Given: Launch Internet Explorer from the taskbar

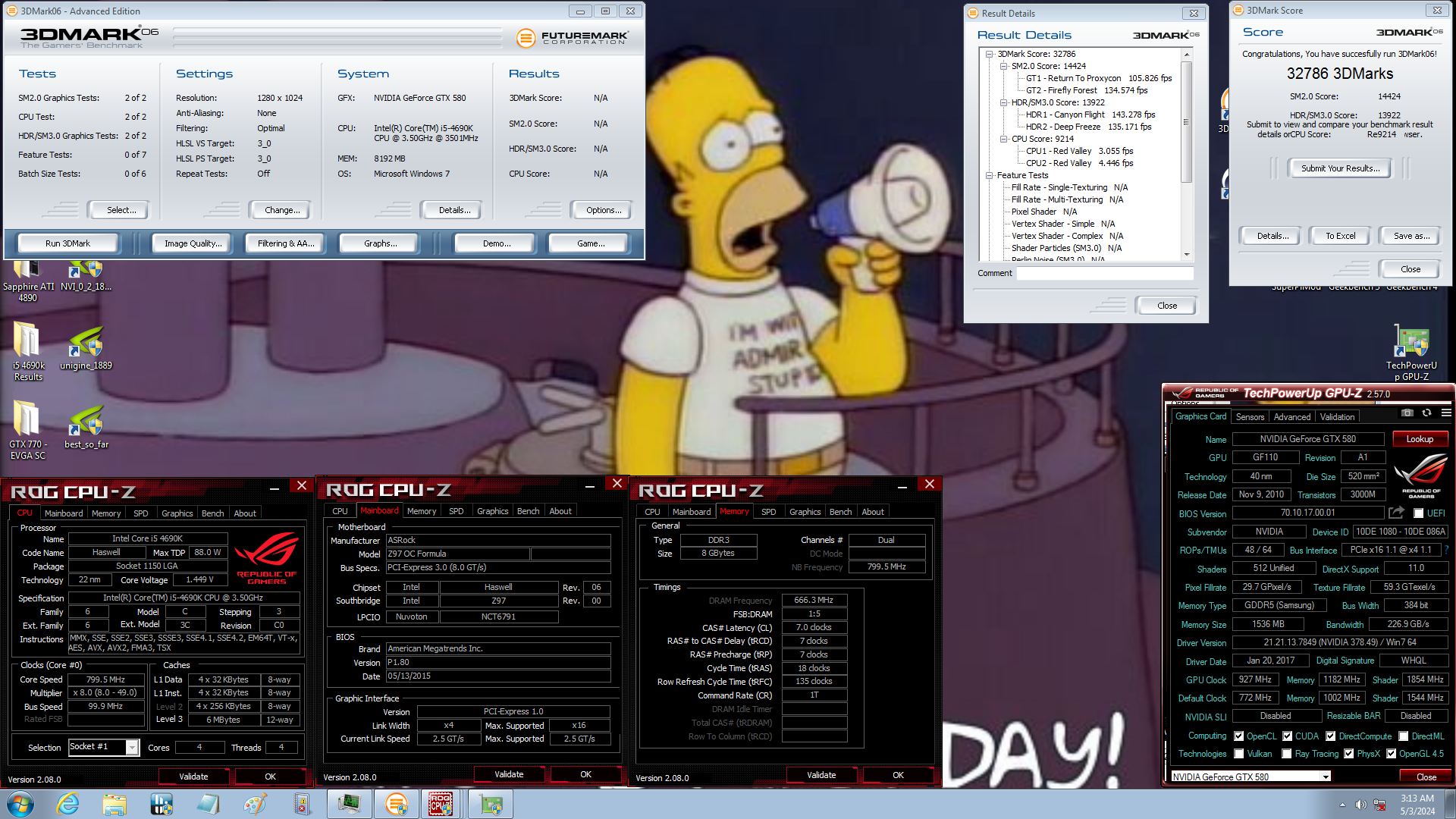Looking at the screenshot, I should [x=68, y=804].
